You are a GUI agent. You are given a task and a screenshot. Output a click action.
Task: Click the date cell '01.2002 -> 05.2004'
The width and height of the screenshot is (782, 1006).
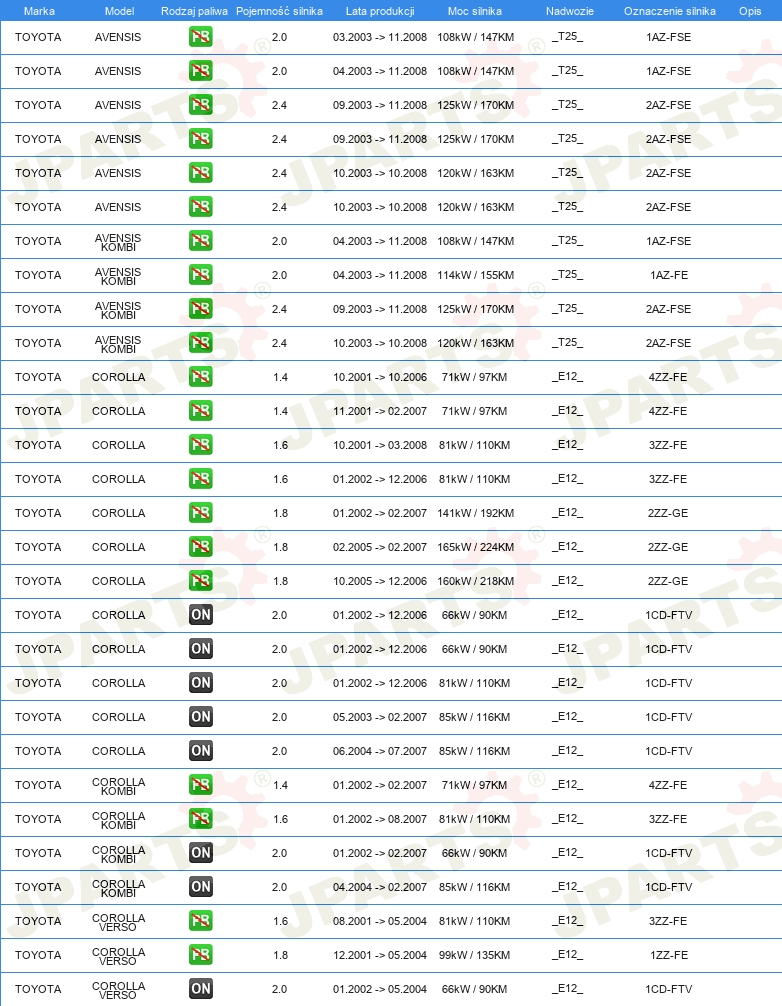[x=380, y=989]
